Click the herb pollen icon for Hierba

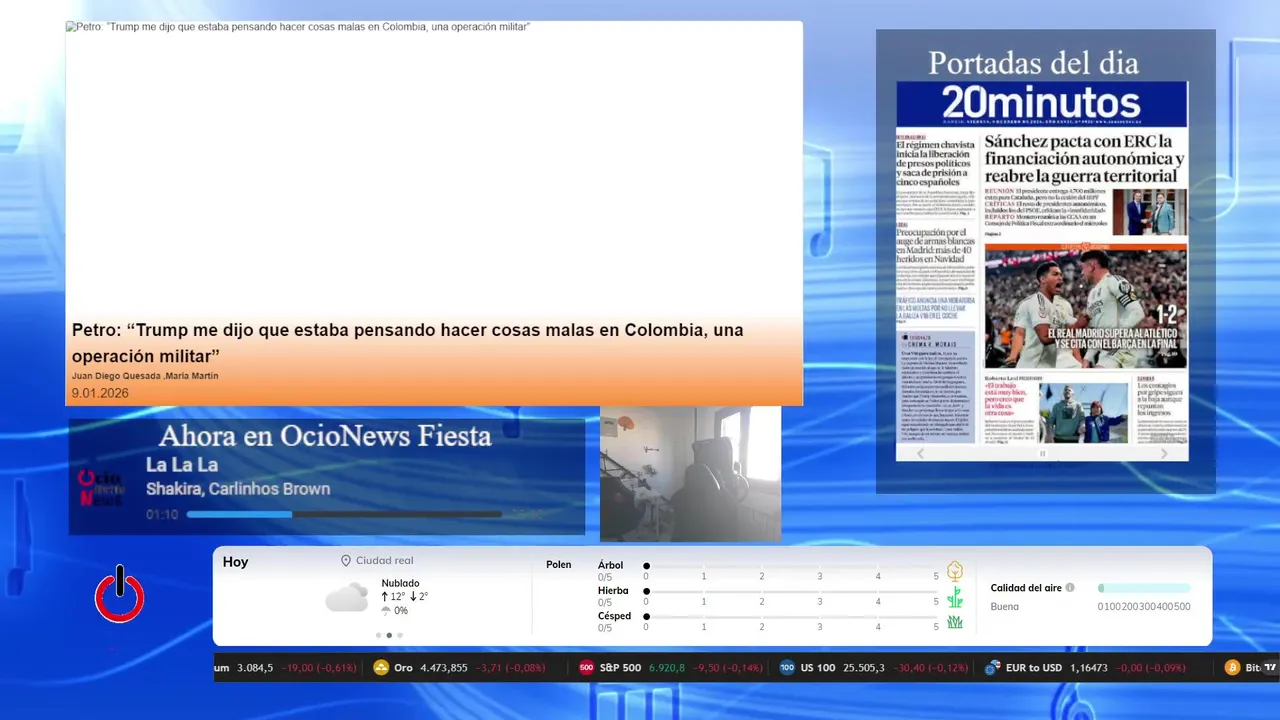pos(955,597)
